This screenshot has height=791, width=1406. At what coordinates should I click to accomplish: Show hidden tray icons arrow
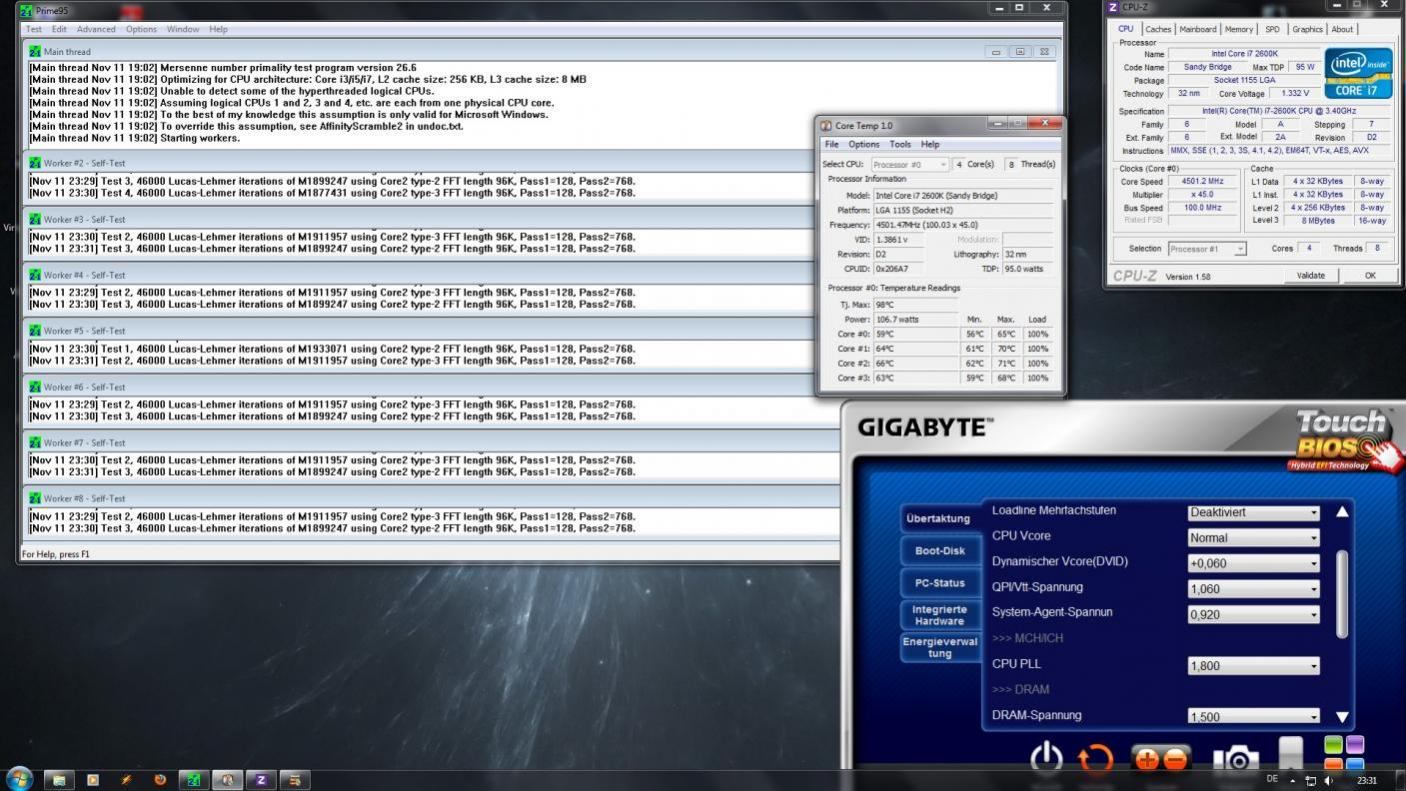click(1292, 780)
